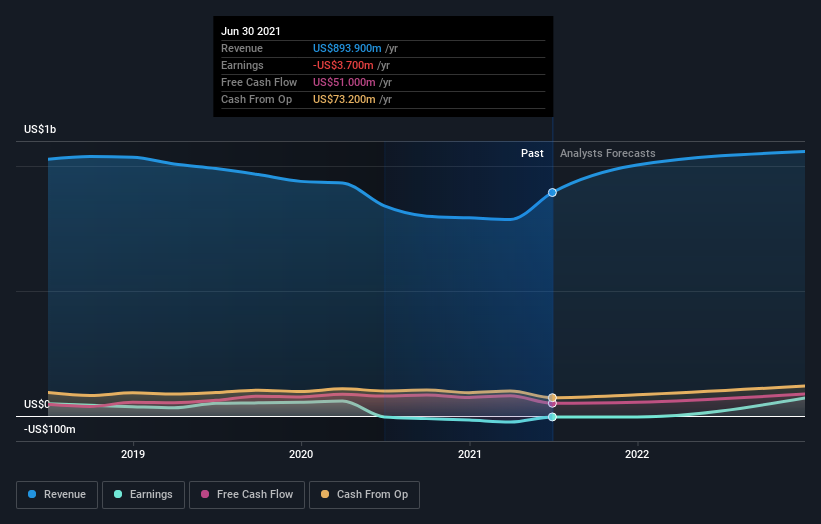Toggle the Revenue legend button
821x524 pixels.
coord(57,495)
